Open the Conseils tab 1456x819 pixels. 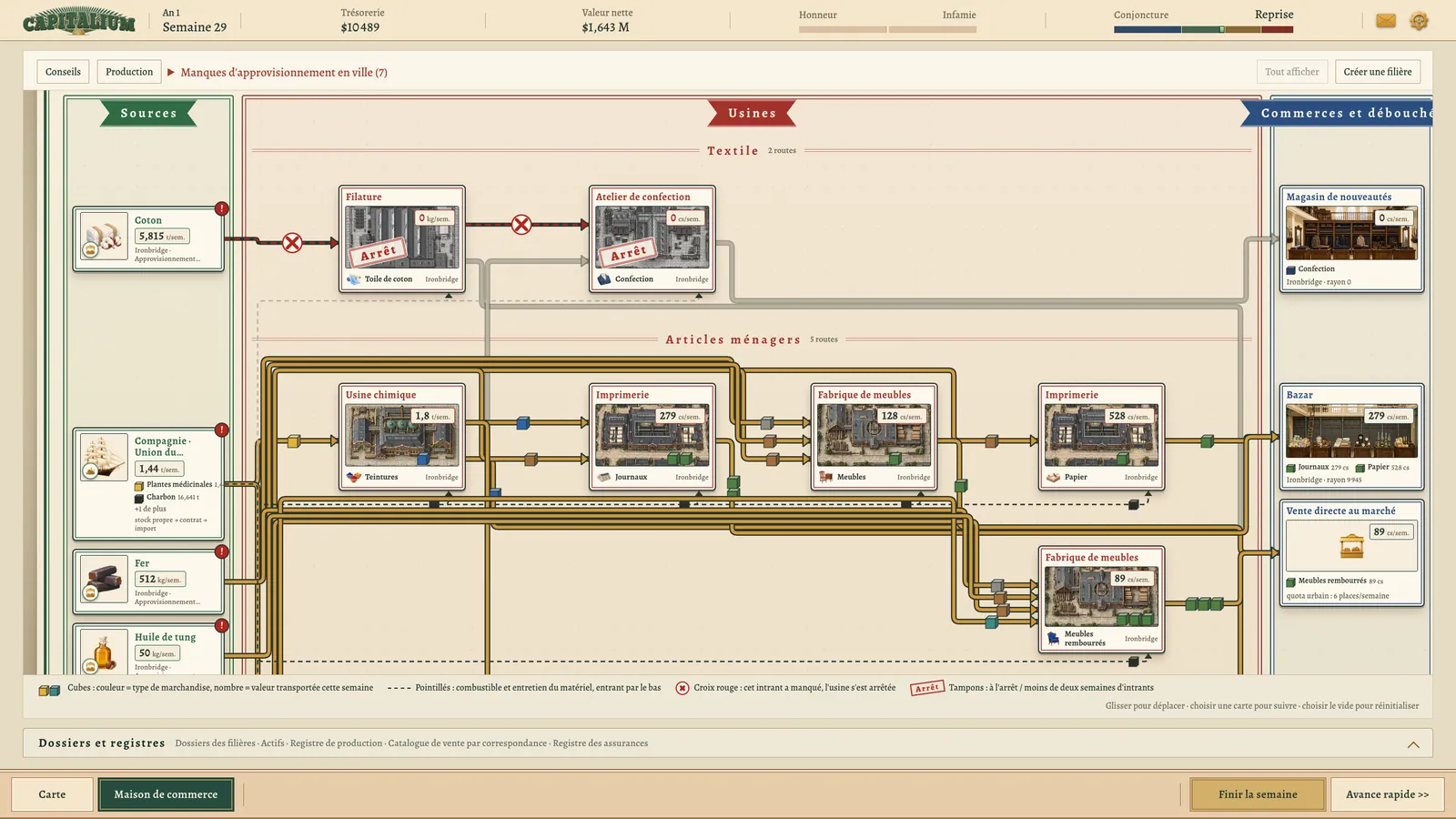(63, 72)
